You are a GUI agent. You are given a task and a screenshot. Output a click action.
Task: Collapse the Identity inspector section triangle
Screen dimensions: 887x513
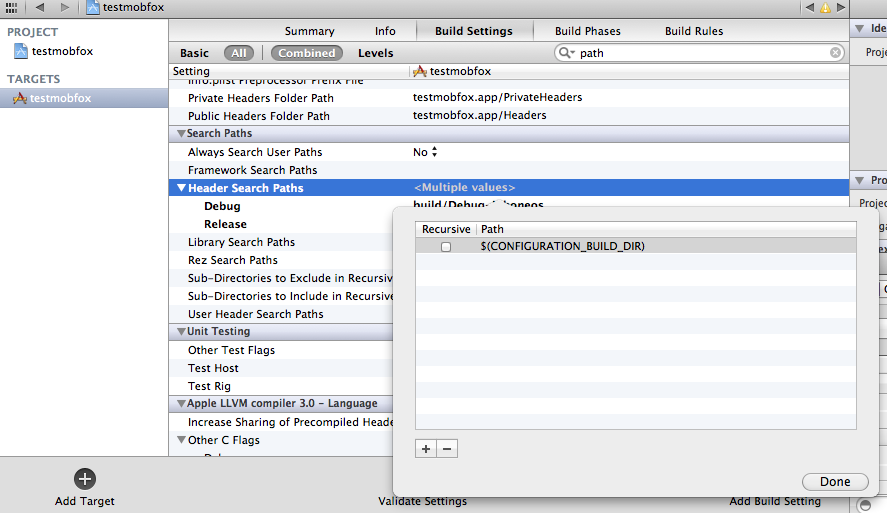click(859, 28)
